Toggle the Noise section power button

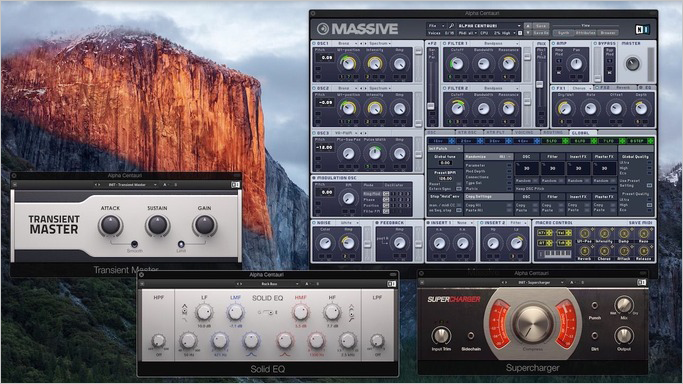pyautogui.click(x=314, y=222)
